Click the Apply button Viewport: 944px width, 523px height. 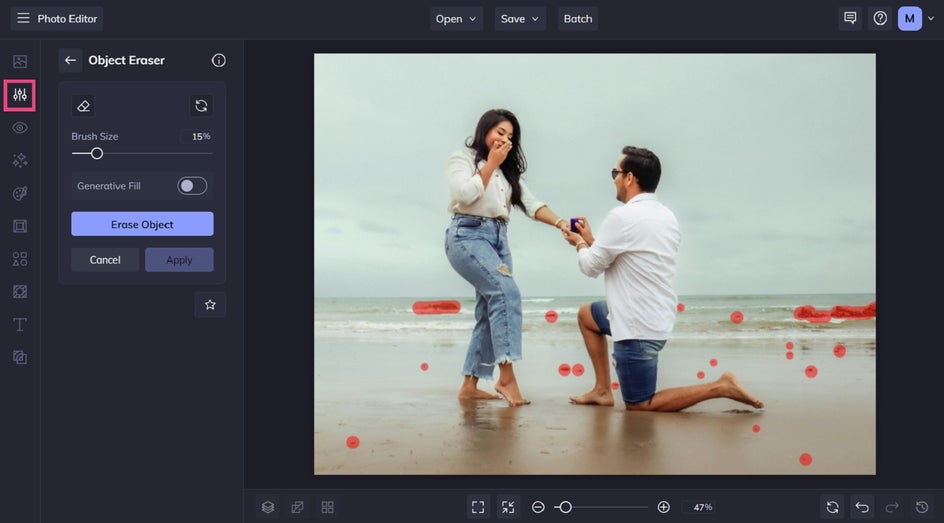[179, 260]
